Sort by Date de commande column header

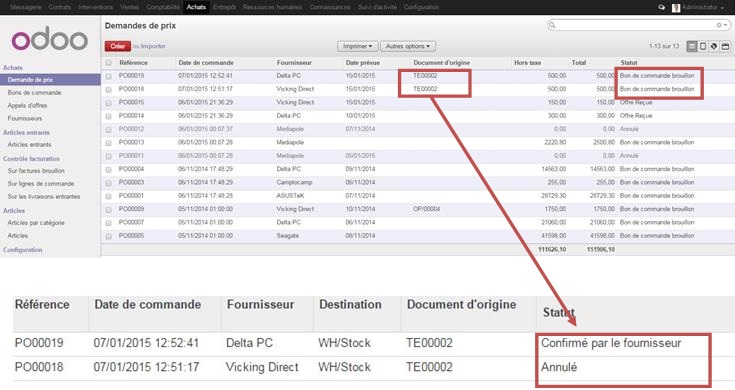point(206,62)
